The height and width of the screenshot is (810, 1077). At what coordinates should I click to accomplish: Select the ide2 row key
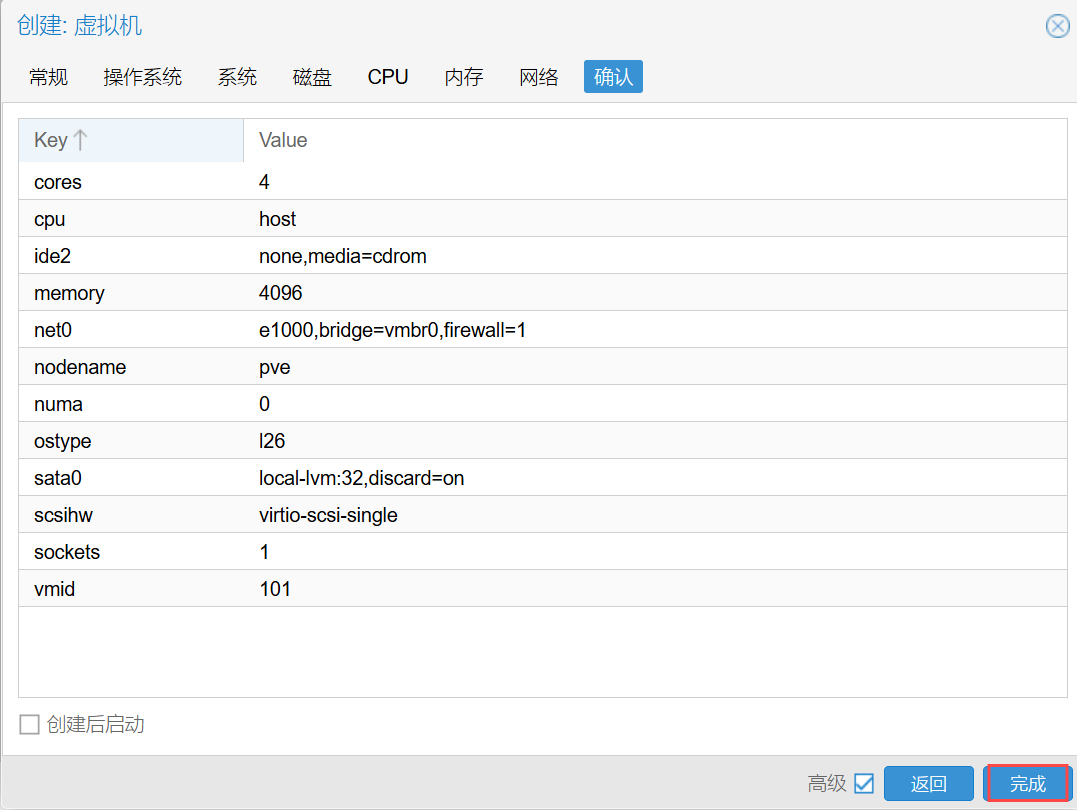pyautogui.click(x=53, y=256)
